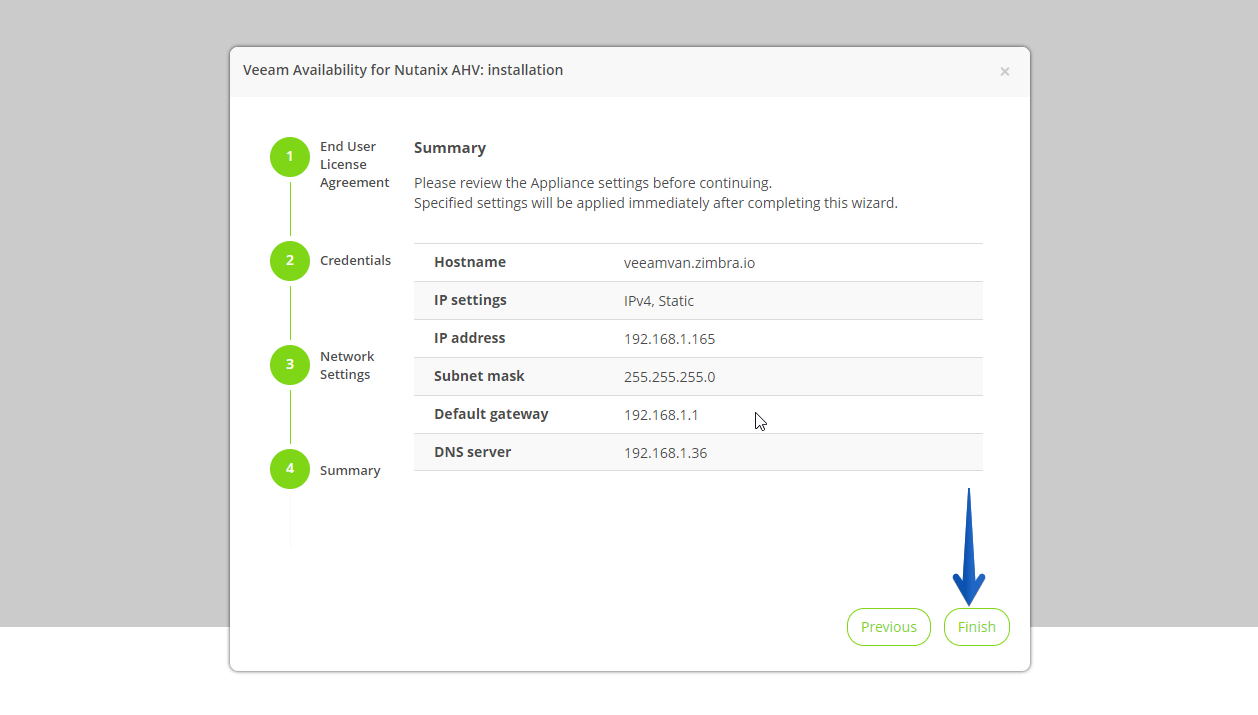Click the IP settings value IPv4, Static
1258x715 pixels.
click(659, 301)
